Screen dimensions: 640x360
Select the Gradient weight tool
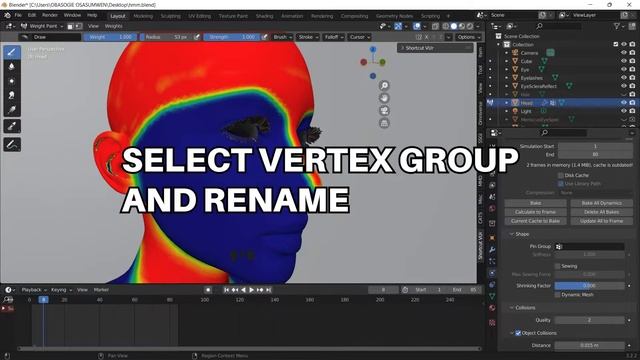pyautogui.click(x=12, y=109)
